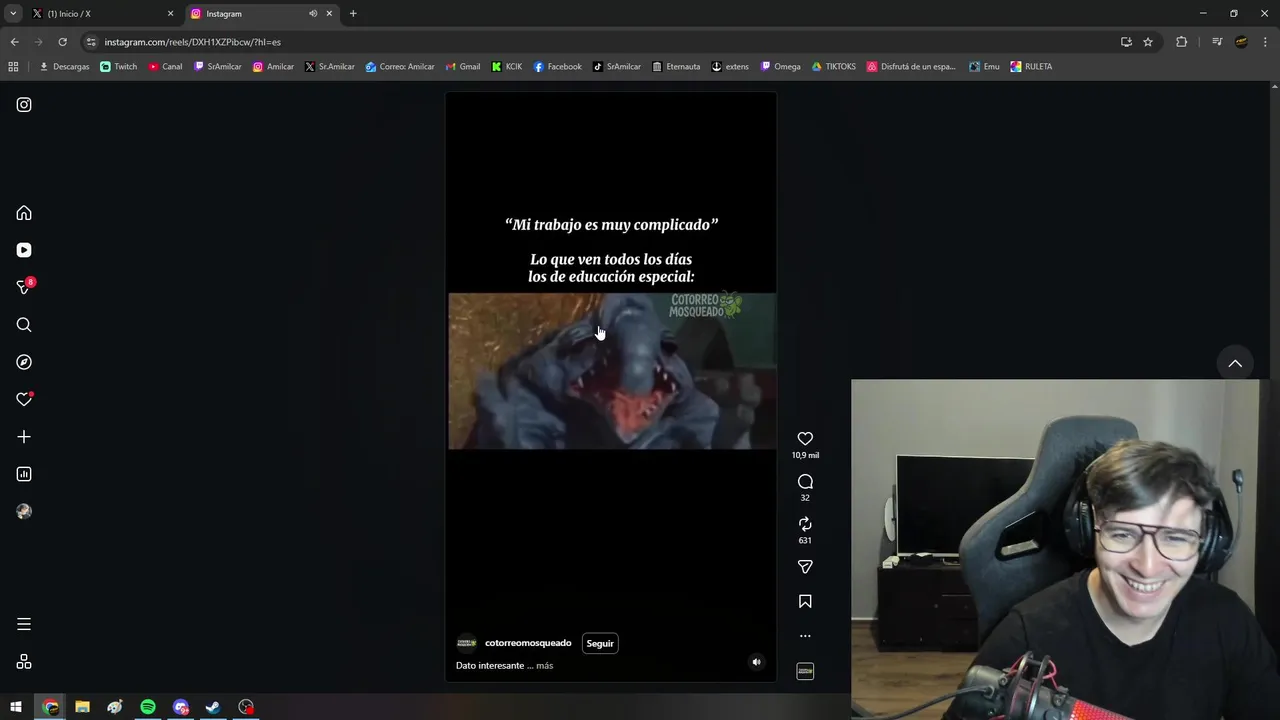This screenshot has width=1280, height=720.
Task: View site information icon
Action: [91, 42]
